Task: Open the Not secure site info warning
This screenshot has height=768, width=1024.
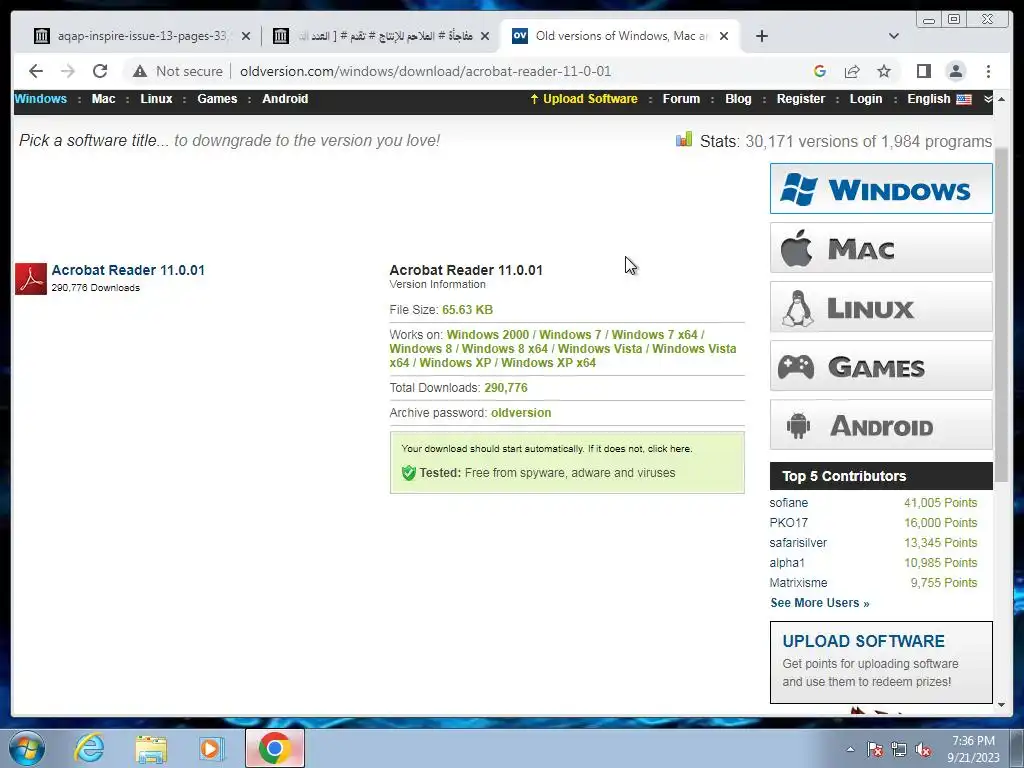Action: pos(178,71)
